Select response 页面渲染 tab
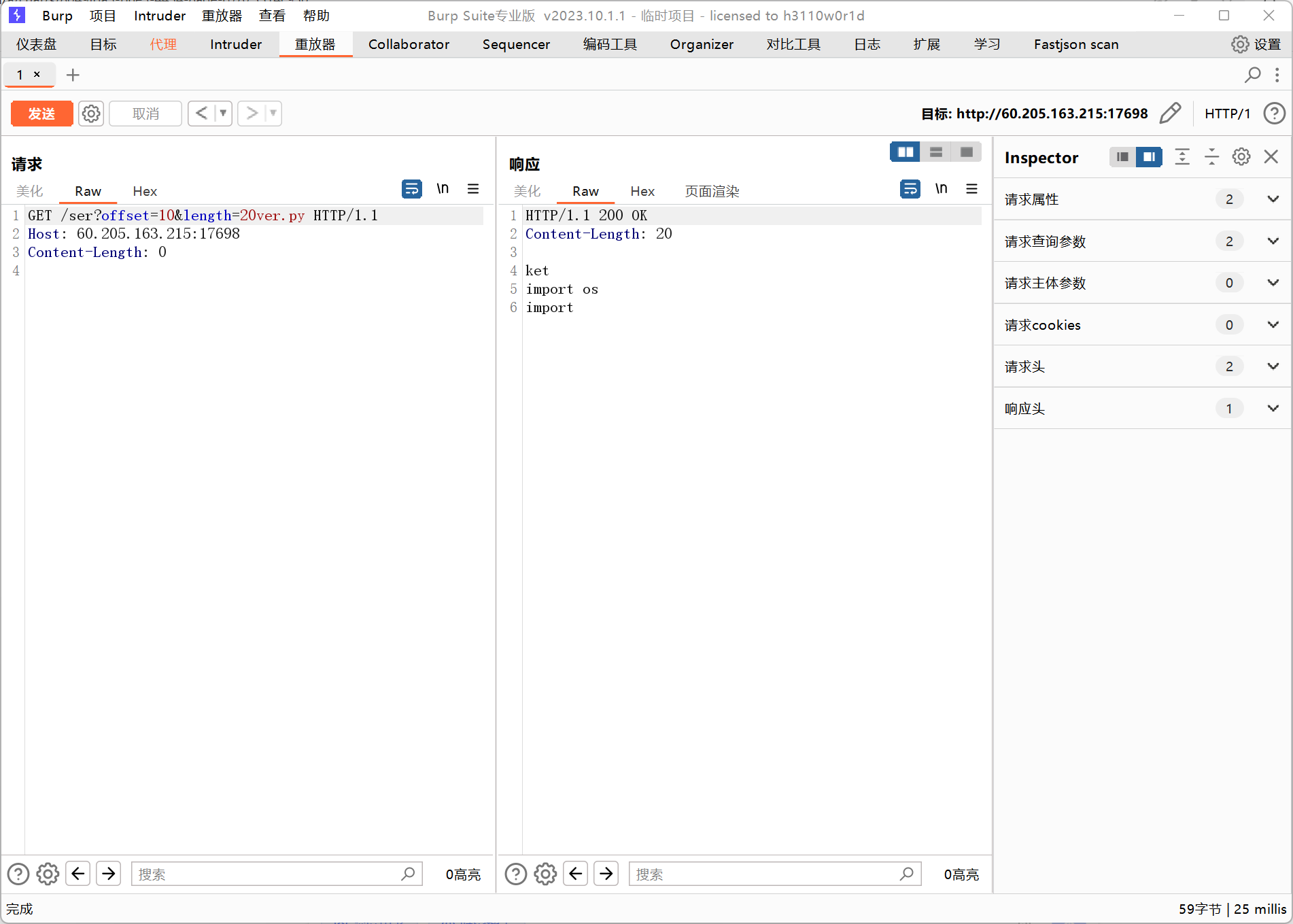The width and height of the screenshot is (1293, 924). [712, 191]
